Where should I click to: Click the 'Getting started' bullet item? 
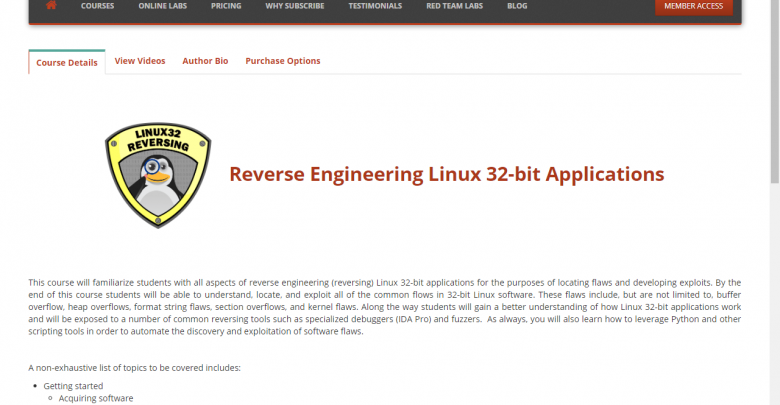(73, 386)
